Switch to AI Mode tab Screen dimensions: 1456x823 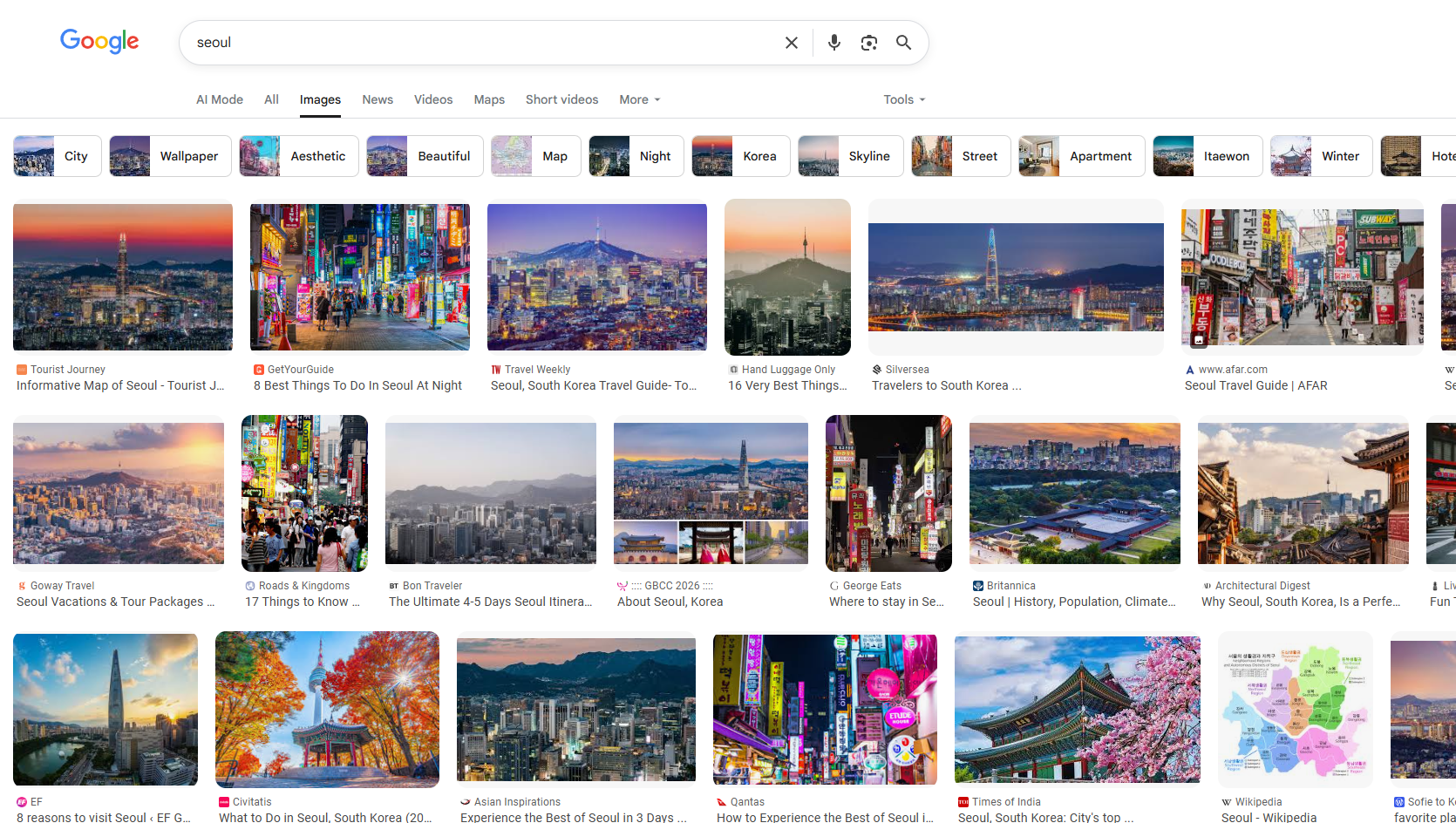tap(220, 99)
